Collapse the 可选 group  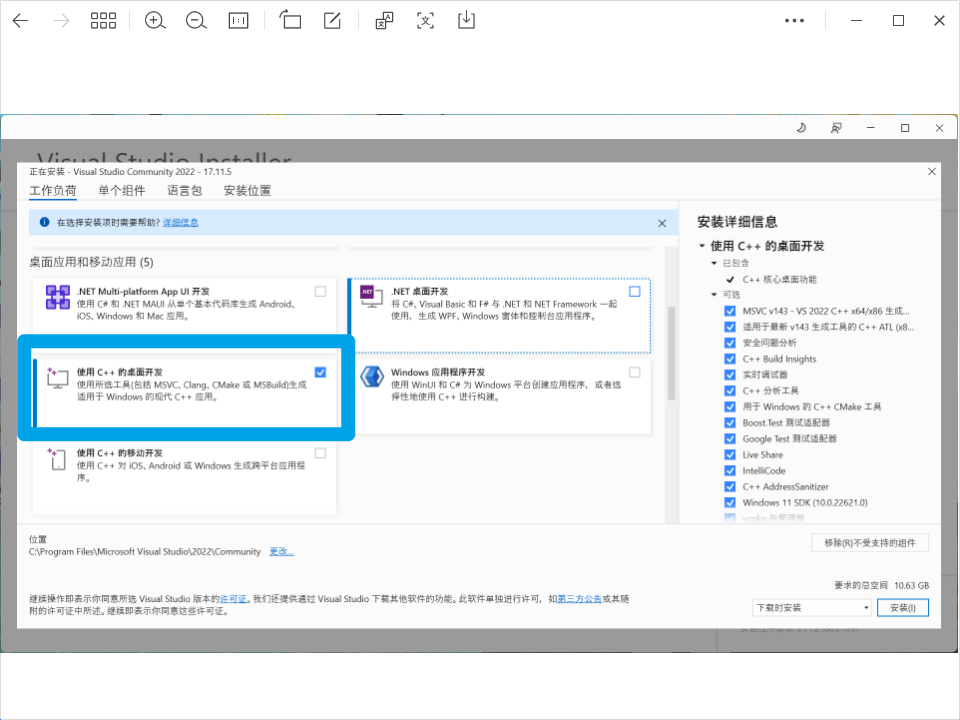click(714, 294)
